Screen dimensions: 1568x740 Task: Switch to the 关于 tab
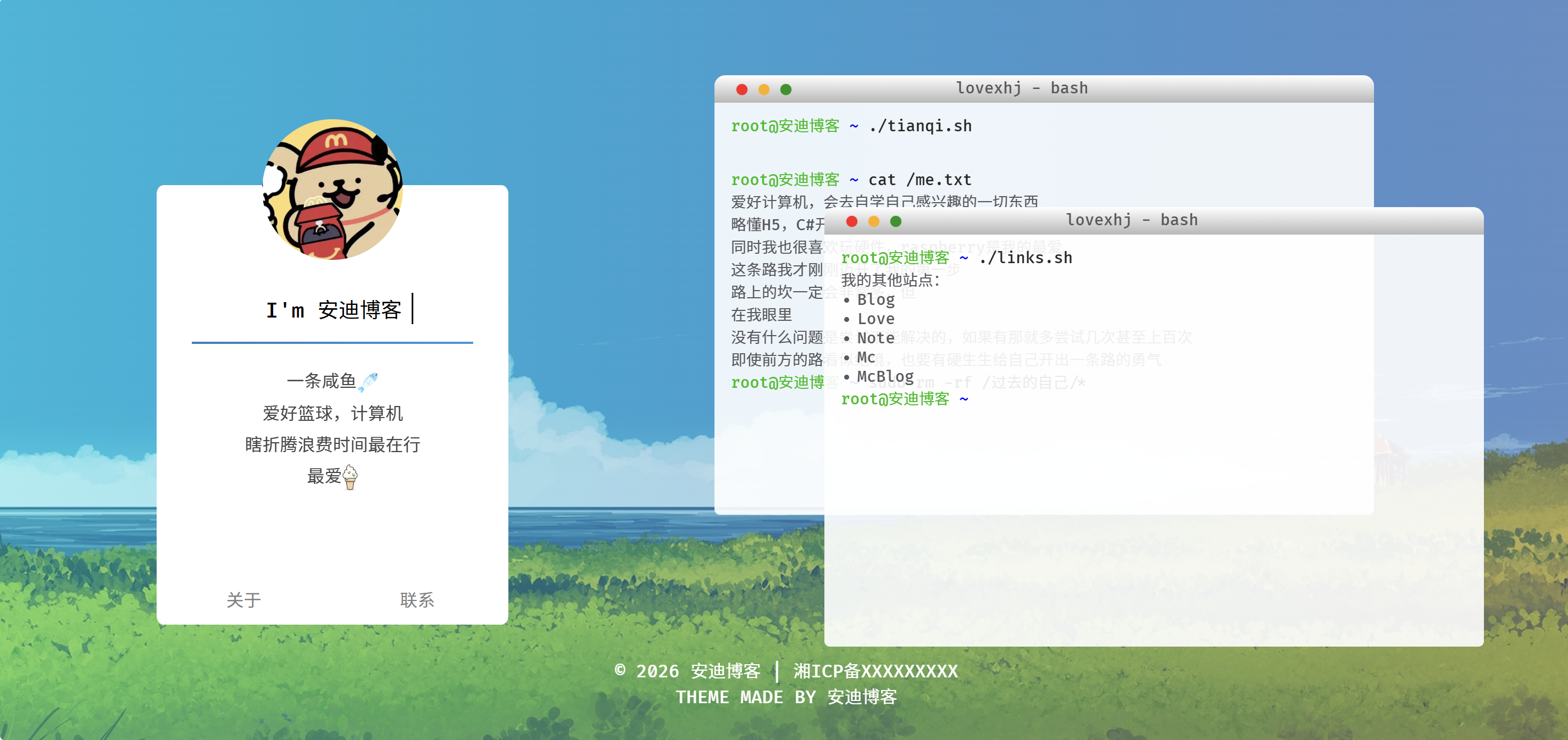tap(243, 600)
